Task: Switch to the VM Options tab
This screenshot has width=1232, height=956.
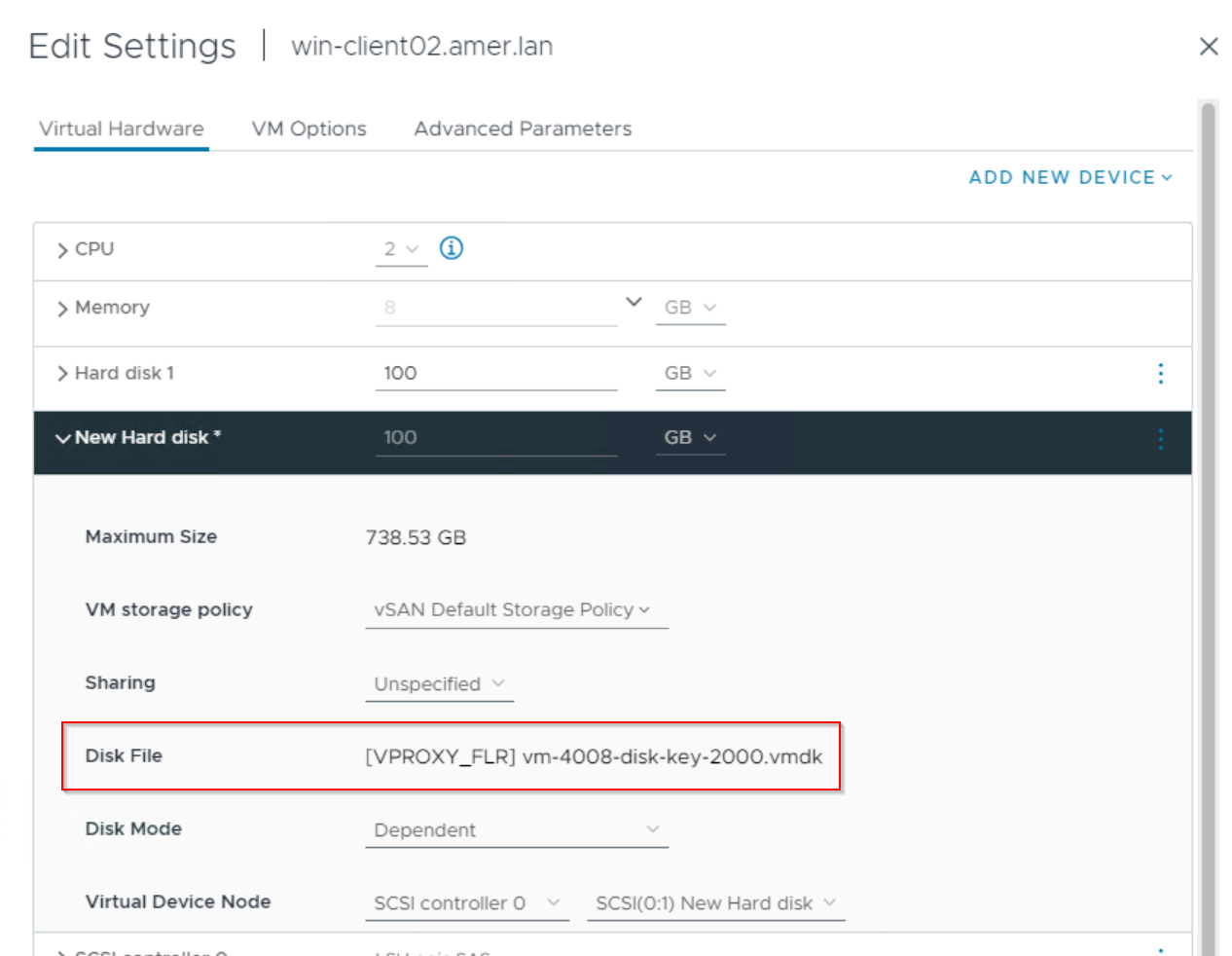Action: pos(308,129)
